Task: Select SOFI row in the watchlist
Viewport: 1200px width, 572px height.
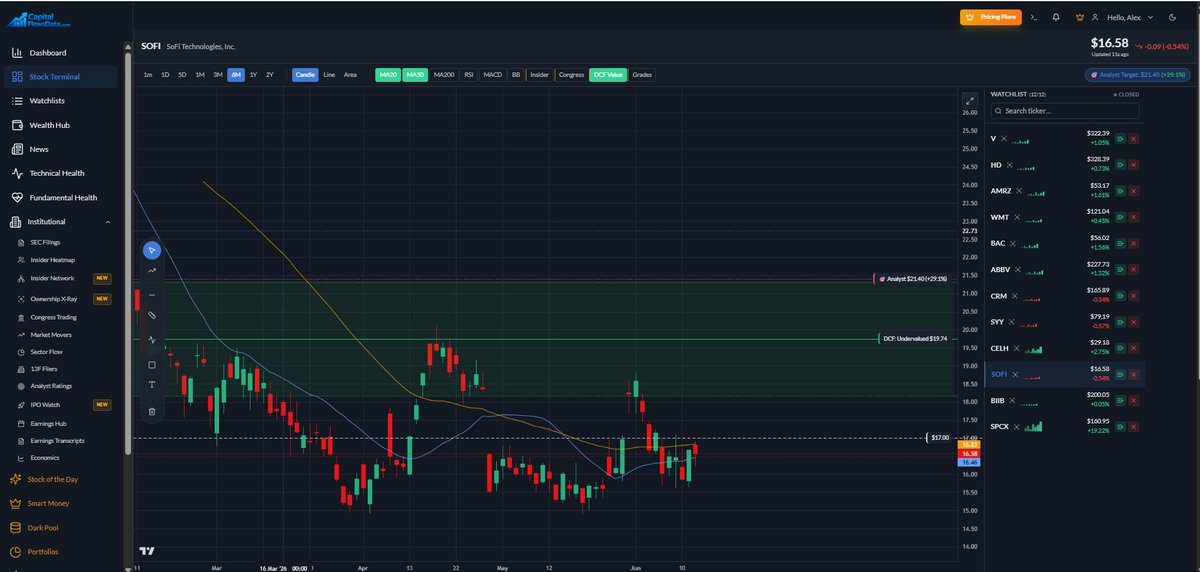Action: point(1065,374)
